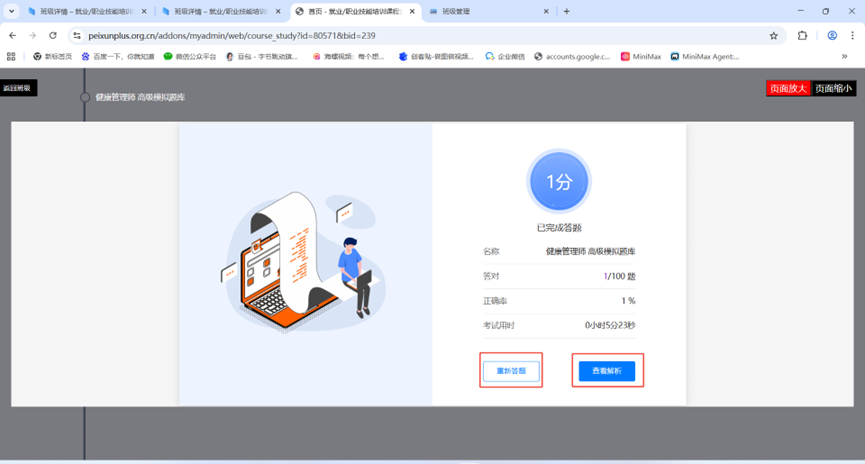Close the active 首页 tab
Screen dimensions: 865x464
click(412, 12)
